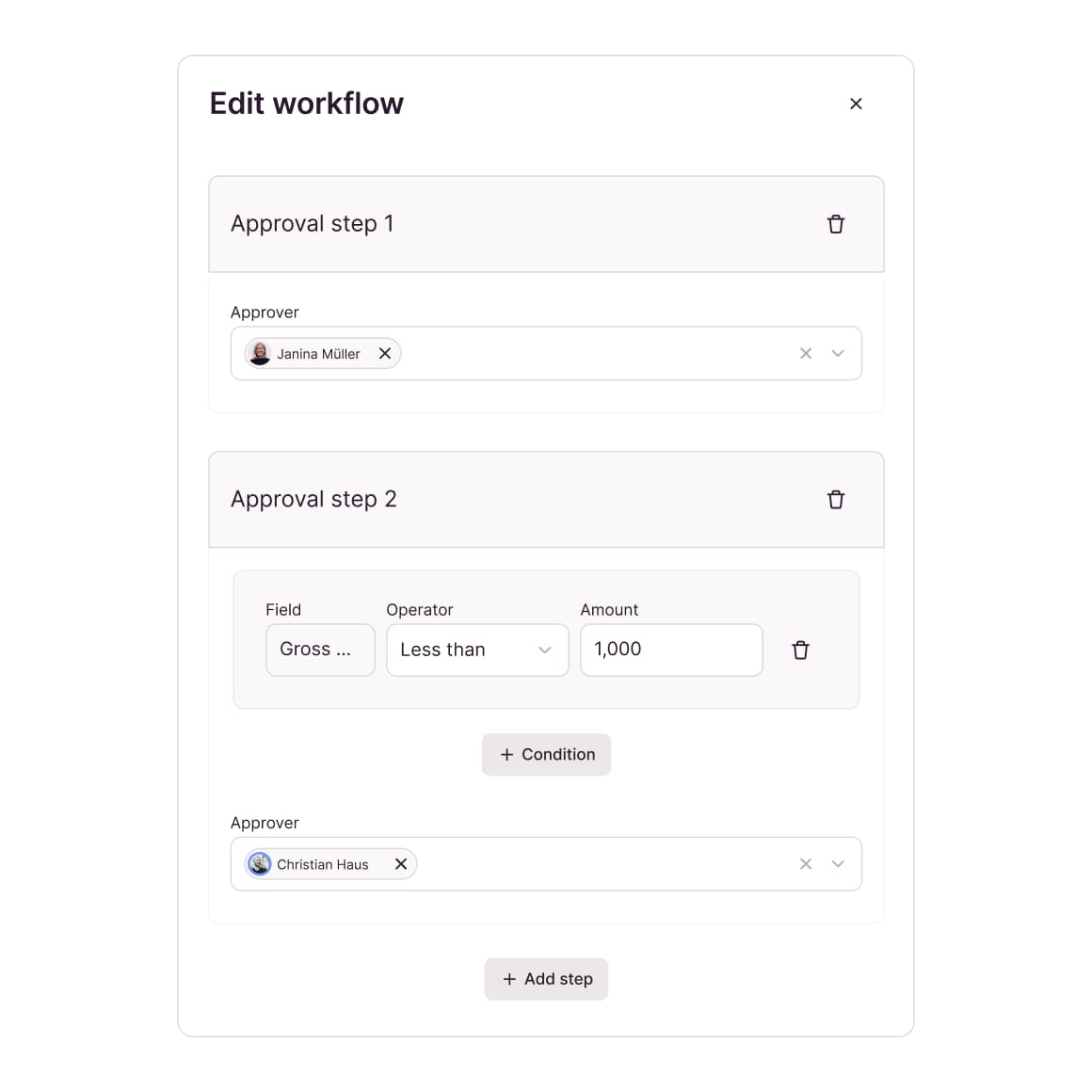Click Christian Haus's avatar in approver chip
The image size is (1092, 1092).
tap(260, 864)
